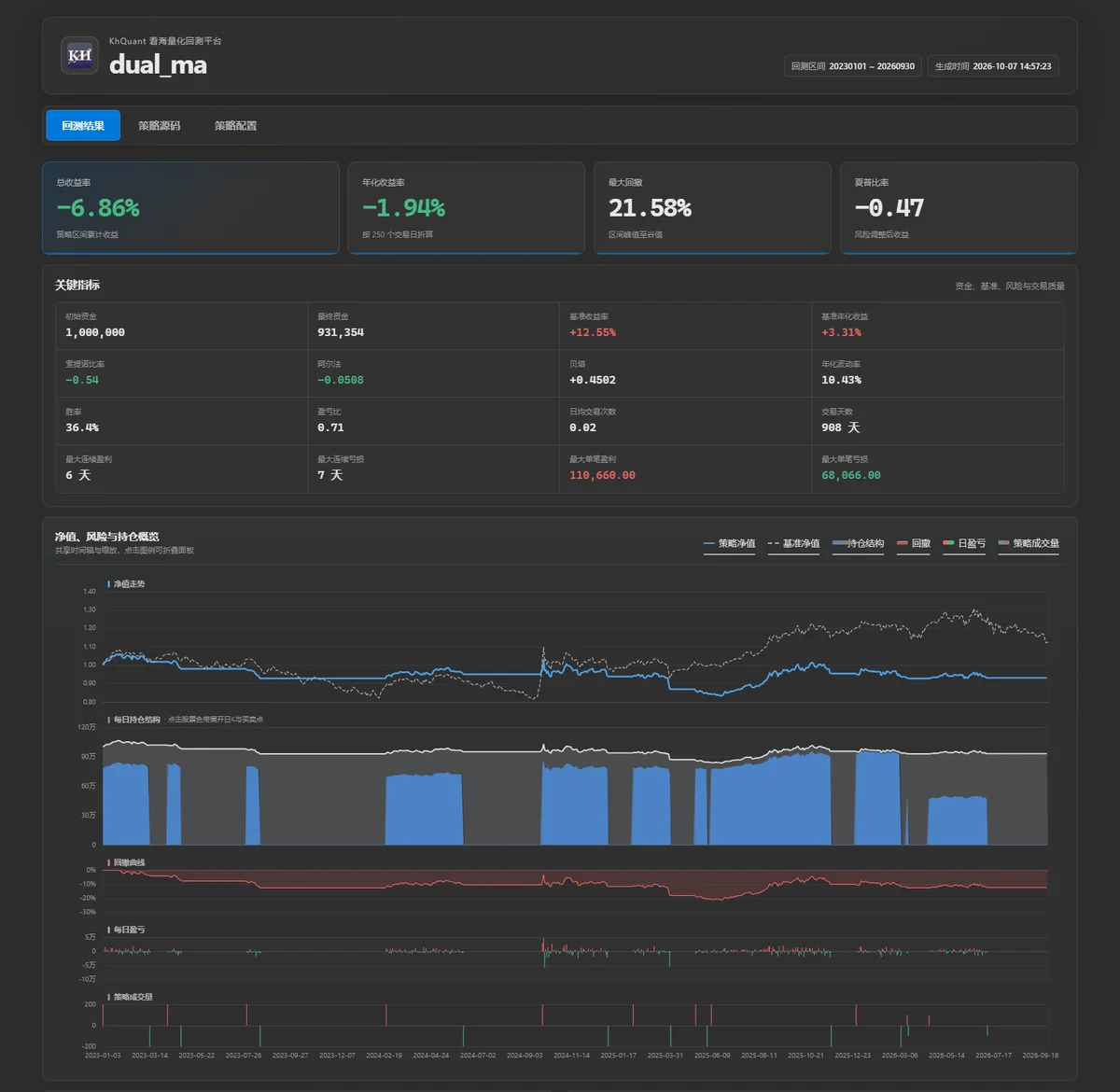Click the 2024-07-02 x-axis date label
Screen dimensions: 1120x1092
pyautogui.click(x=477, y=1056)
